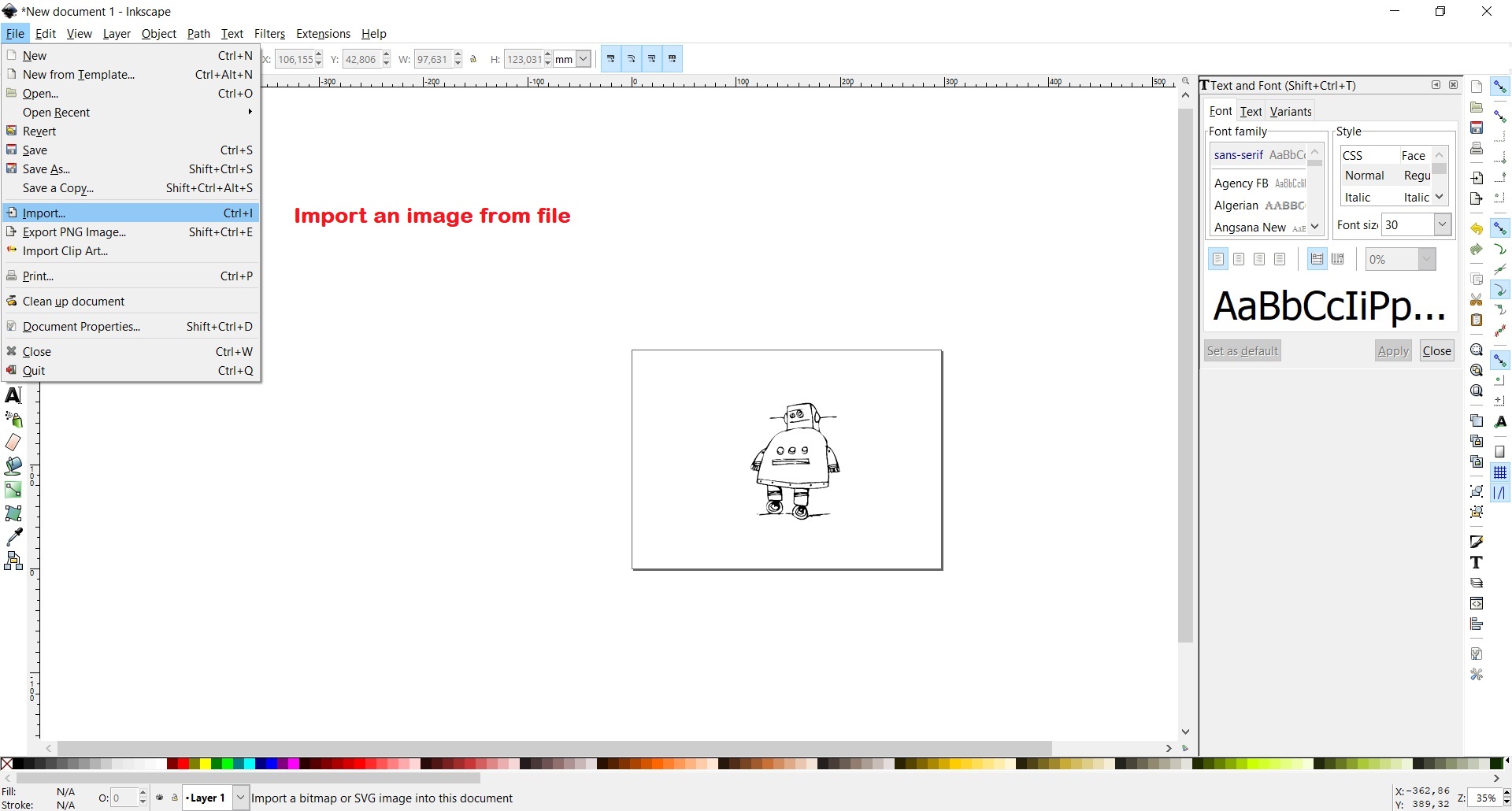The width and height of the screenshot is (1512, 811).
Task: Pick the yellow swatch in palette
Action: [x=206, y=764]
